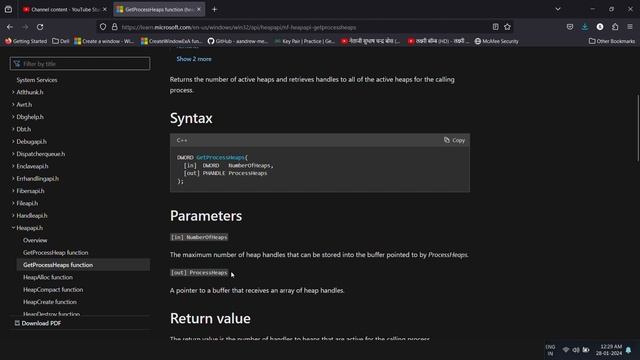The image size is (640, 360).
Task: Expand the Debugapi.h tree node
Action: [13, 142]
